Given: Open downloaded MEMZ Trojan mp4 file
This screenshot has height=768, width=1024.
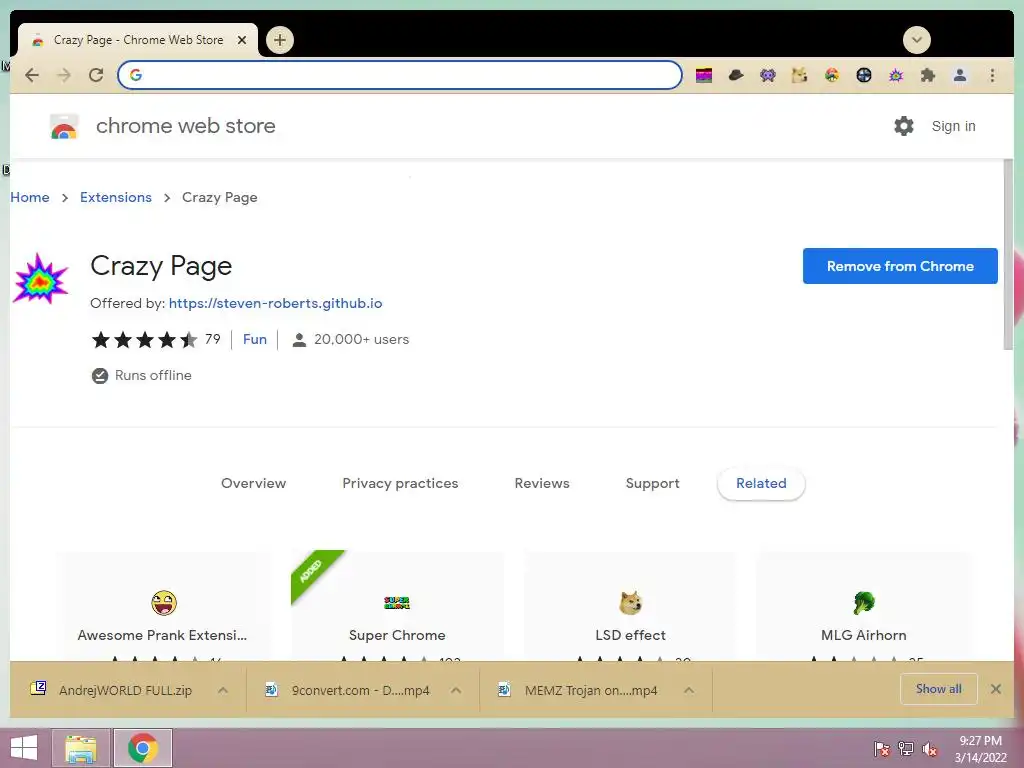Looking at the screenshot, I should [581, 690].
